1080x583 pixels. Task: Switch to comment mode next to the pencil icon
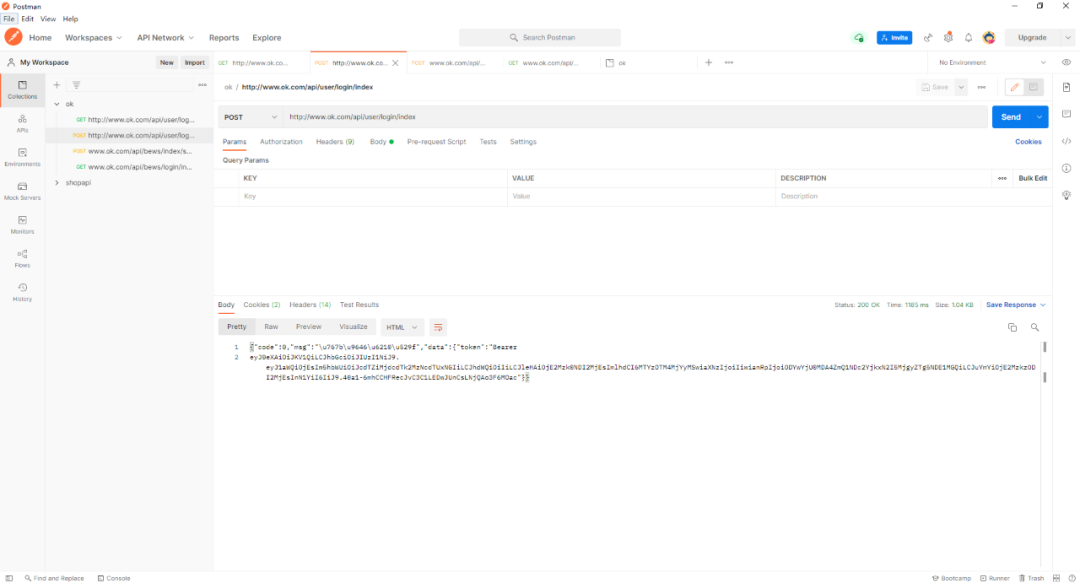point(1033,88)
